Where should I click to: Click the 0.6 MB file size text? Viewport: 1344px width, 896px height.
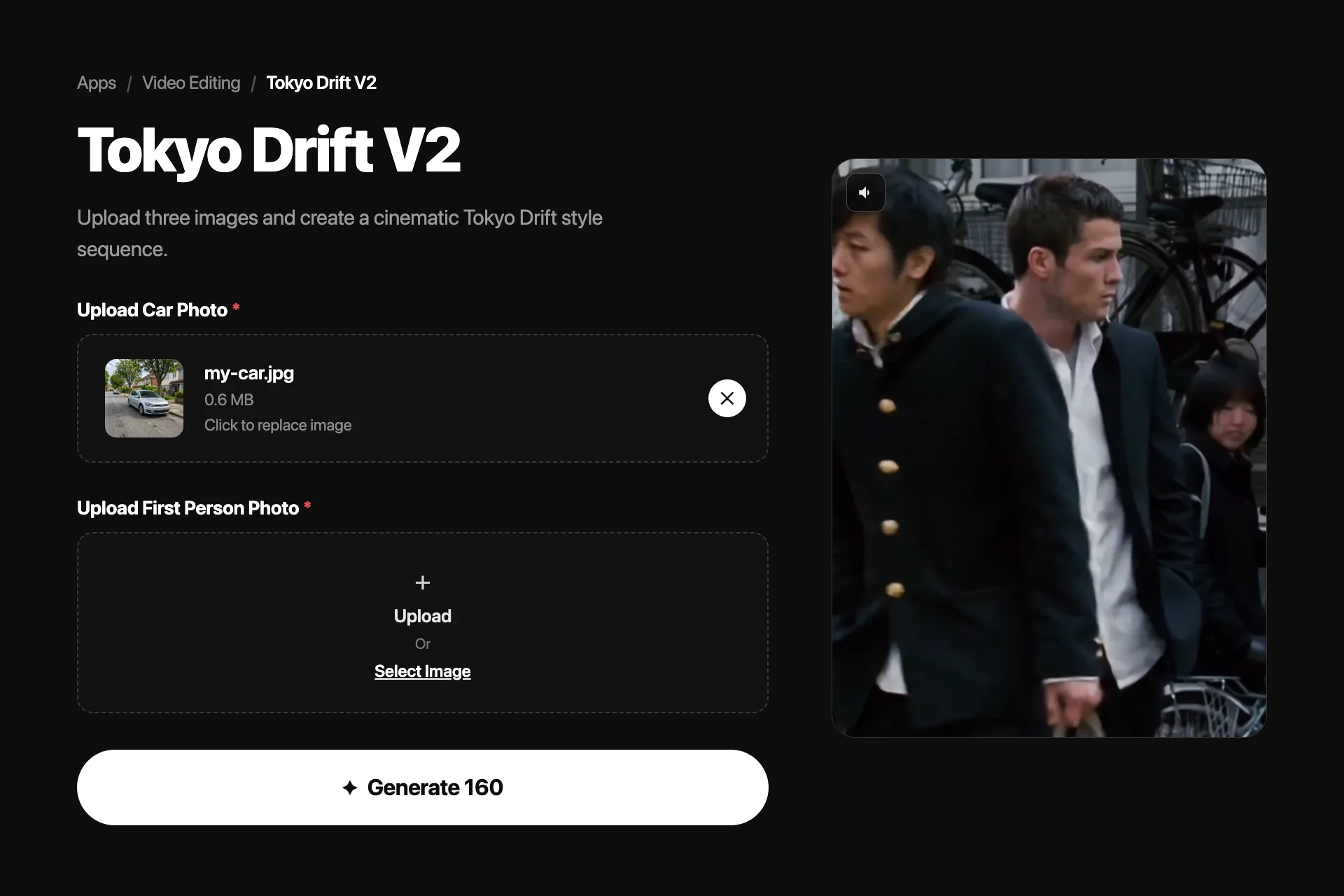click(x=229, y=400)
